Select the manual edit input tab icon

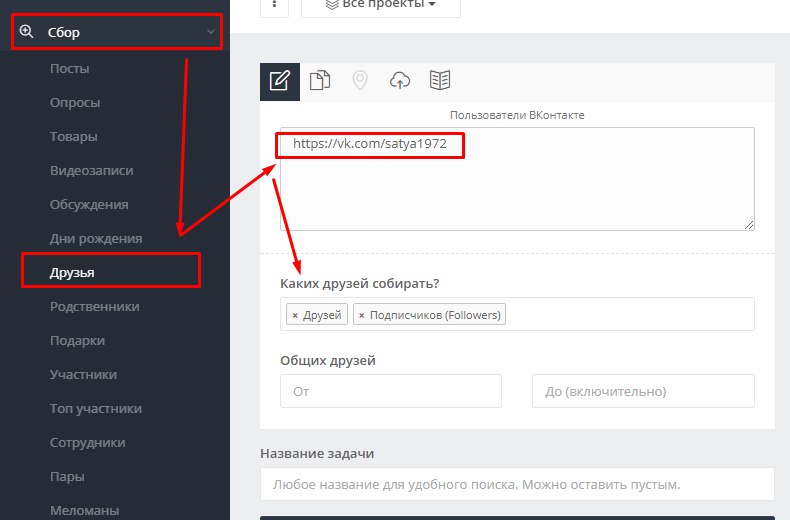pyautogui.click(x=280, y=81)
